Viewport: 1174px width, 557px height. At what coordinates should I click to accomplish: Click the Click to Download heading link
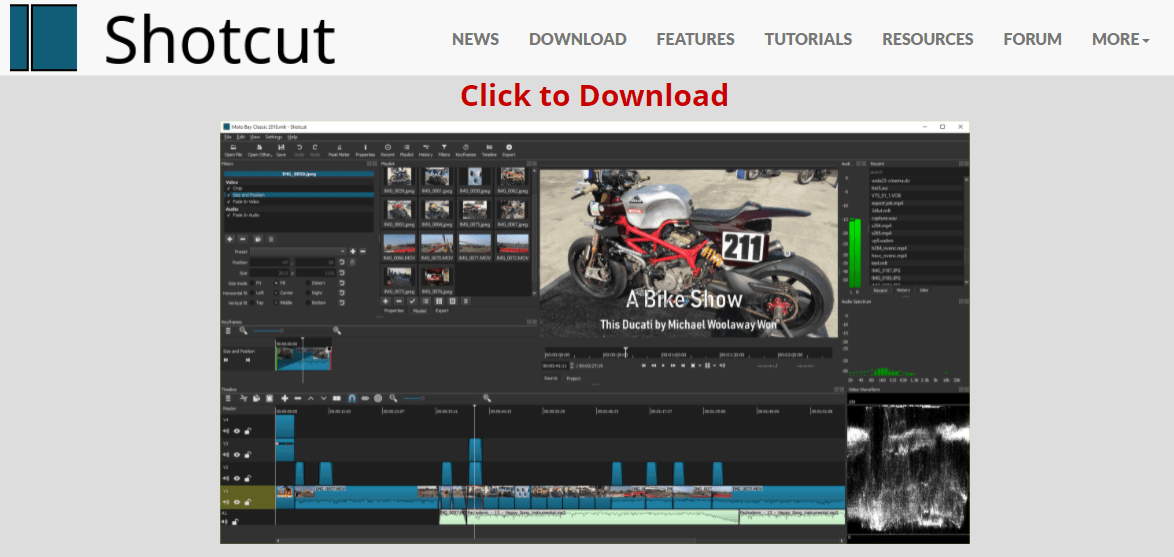[x=594, y=96]
